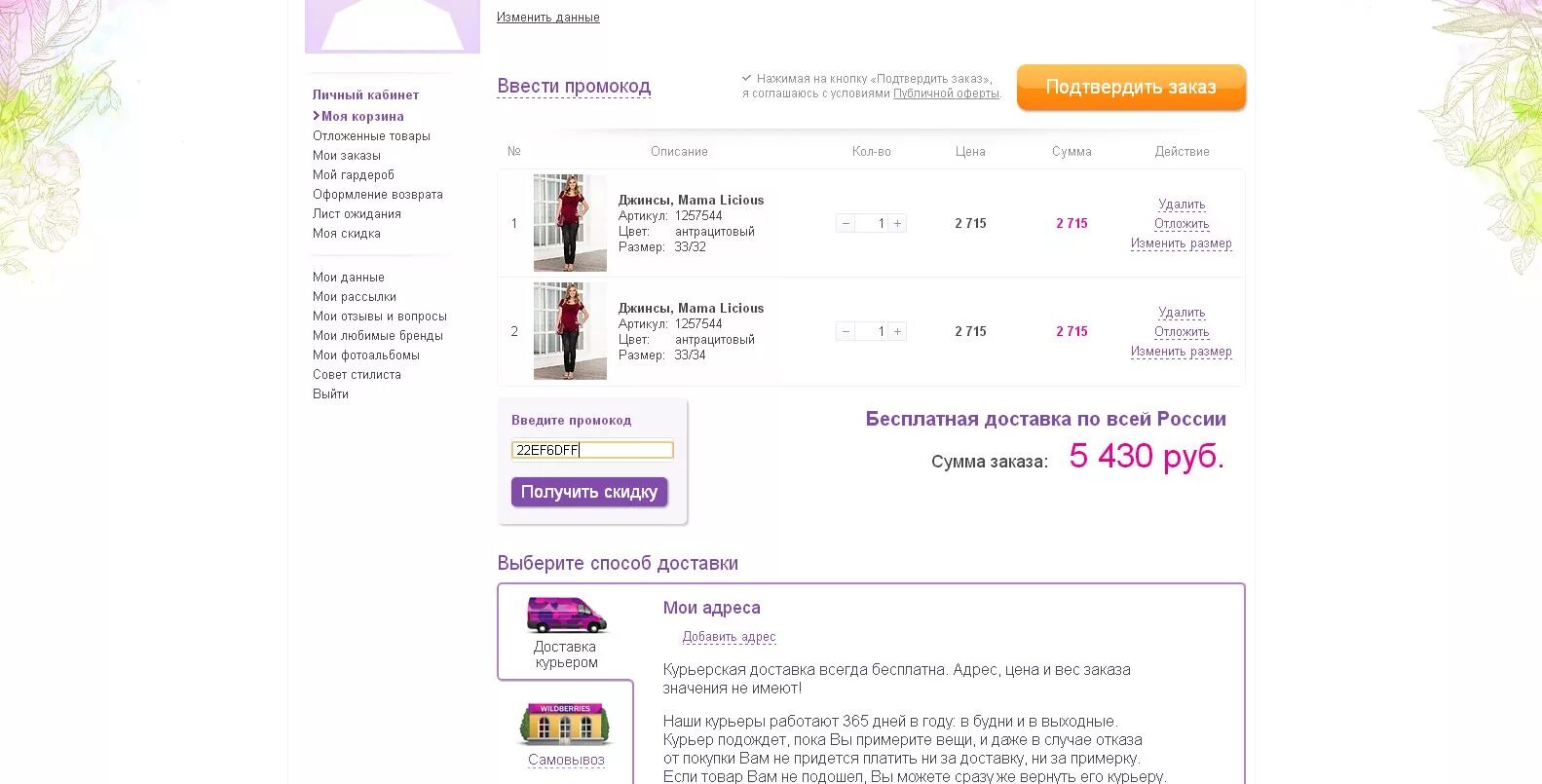Image resolution: width=1542 pixels, height=784 pixels.
Task: Apply promo code with Получить скидку
Action: (589, 492)
